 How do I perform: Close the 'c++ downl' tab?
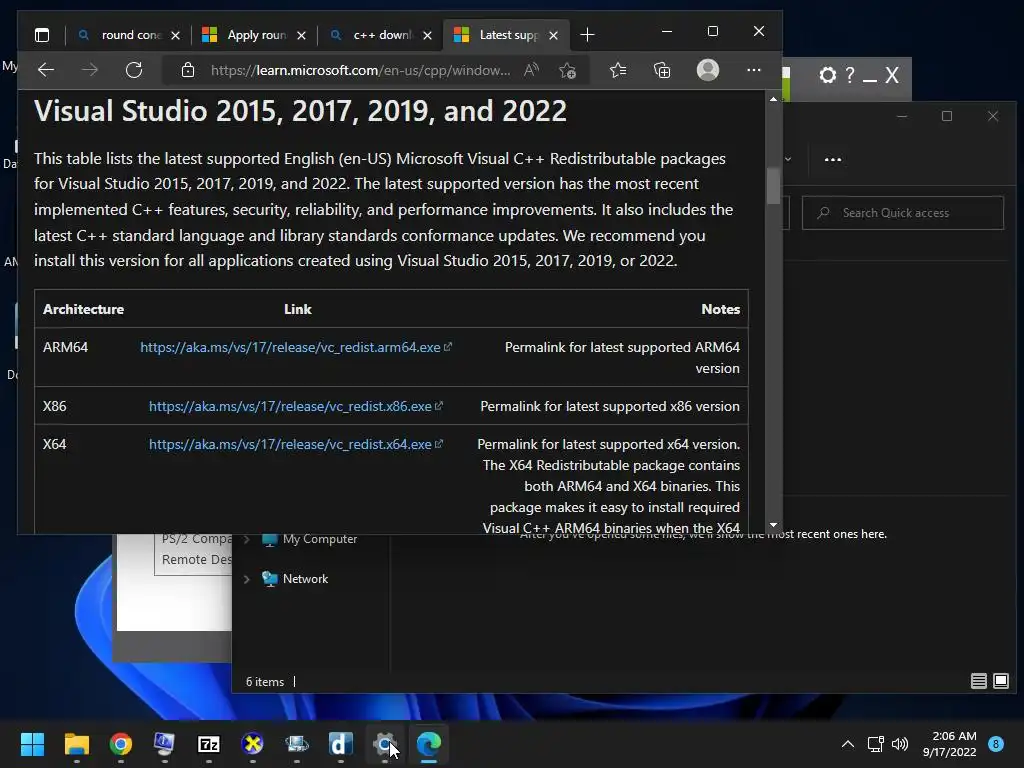(x=427, y=35)
